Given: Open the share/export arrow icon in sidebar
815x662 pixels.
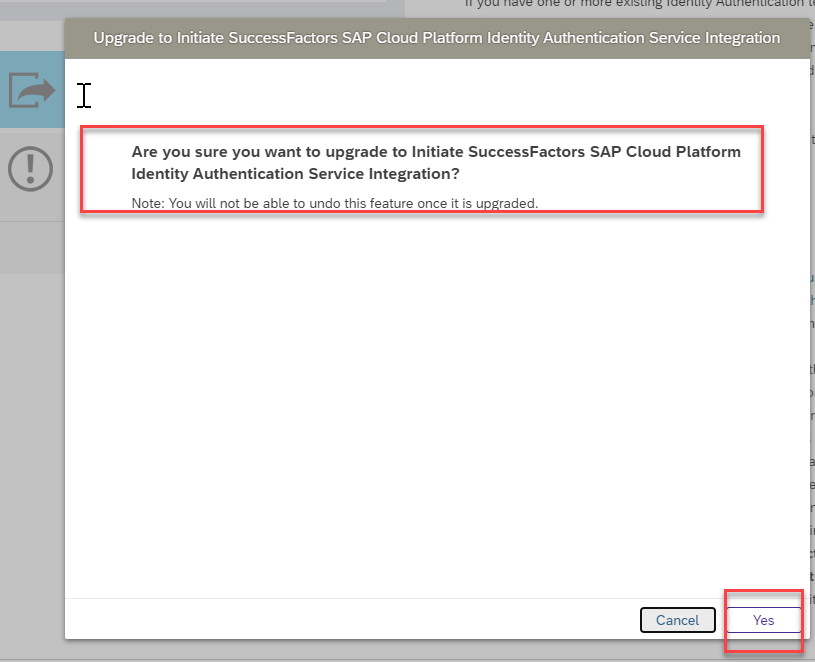Looking at the screenshot, I should click(32, 90).
